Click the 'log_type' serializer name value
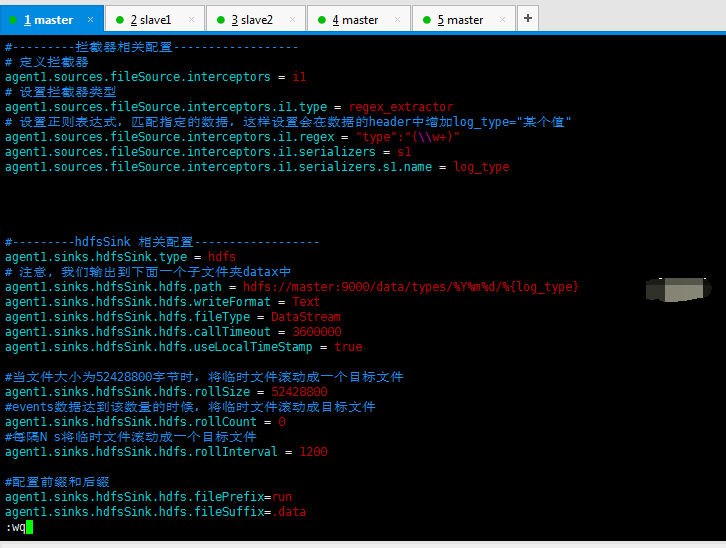The width and height of the screenshot is (726, 548). (x=482, y=167)
